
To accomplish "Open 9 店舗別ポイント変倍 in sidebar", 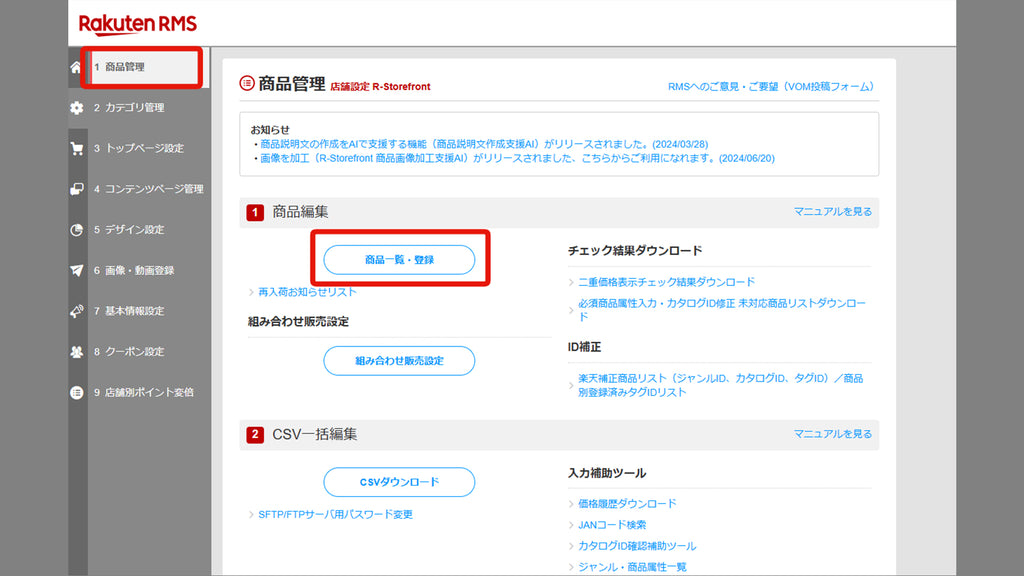I will click(x=144, y=392).
